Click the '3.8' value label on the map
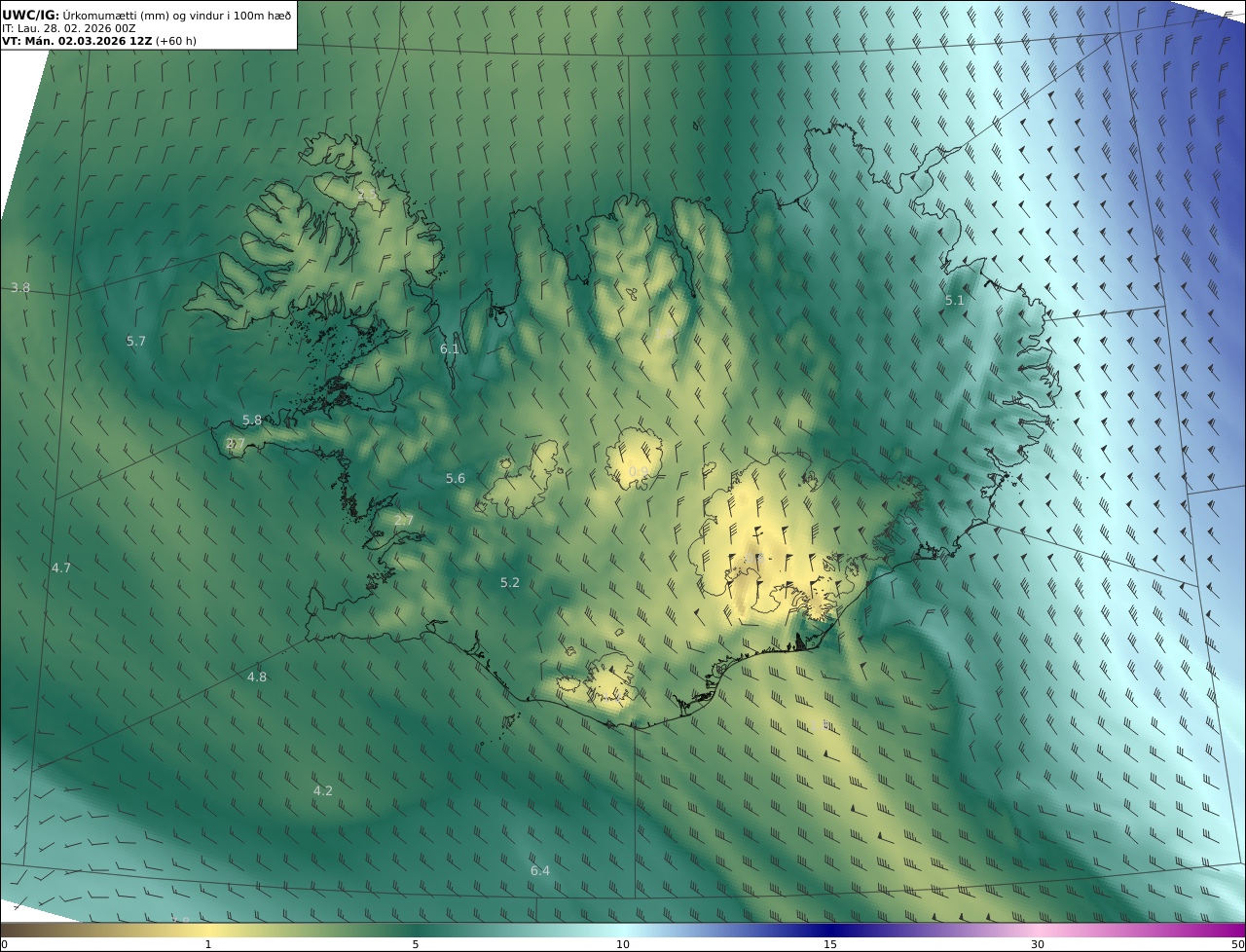This screenshot has height=952, width=1246. [20, 288]
